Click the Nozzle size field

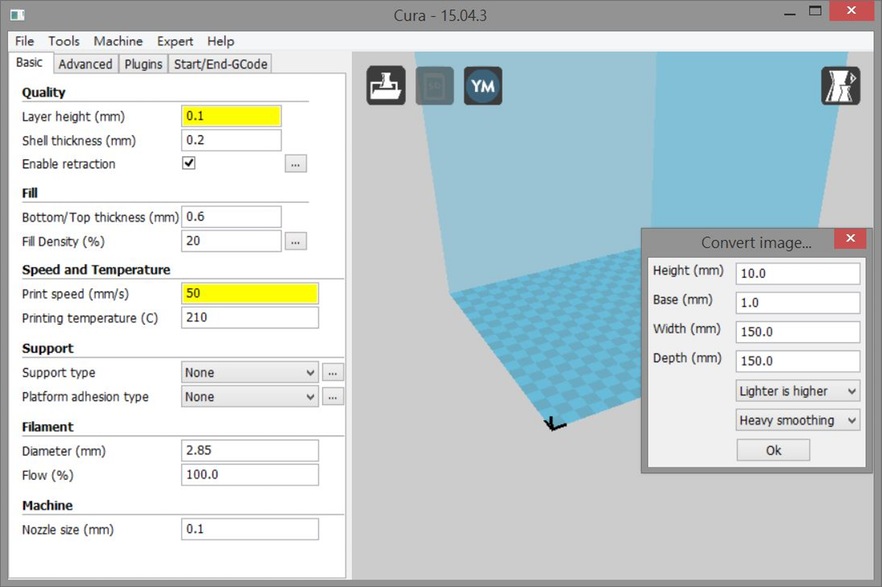pyautogui.click(x=250, y=529)
